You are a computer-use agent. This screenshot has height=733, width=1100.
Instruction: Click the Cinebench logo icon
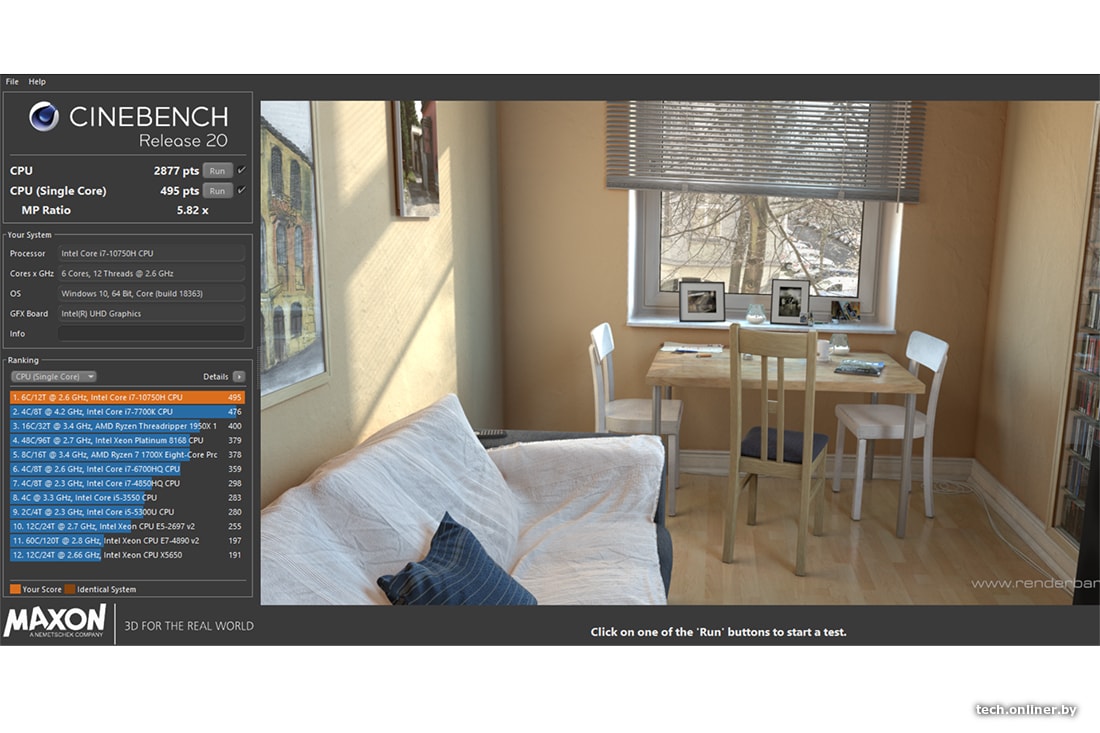pos(44,116)
